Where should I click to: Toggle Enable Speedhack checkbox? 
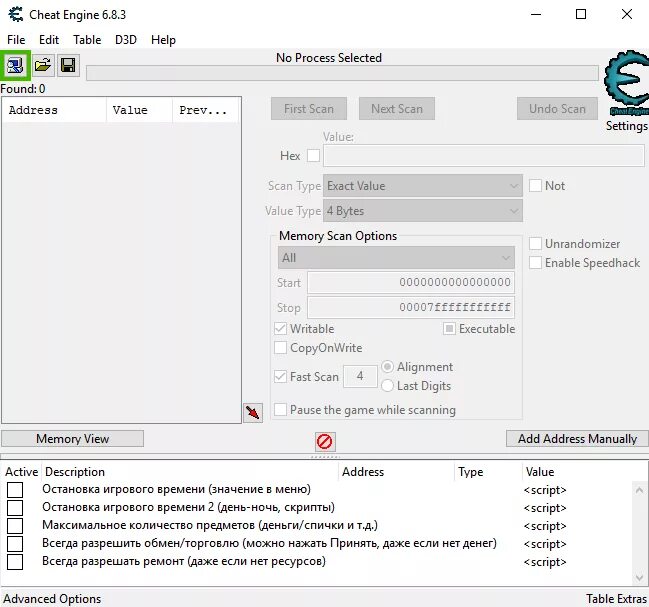(x=535, y=262)
